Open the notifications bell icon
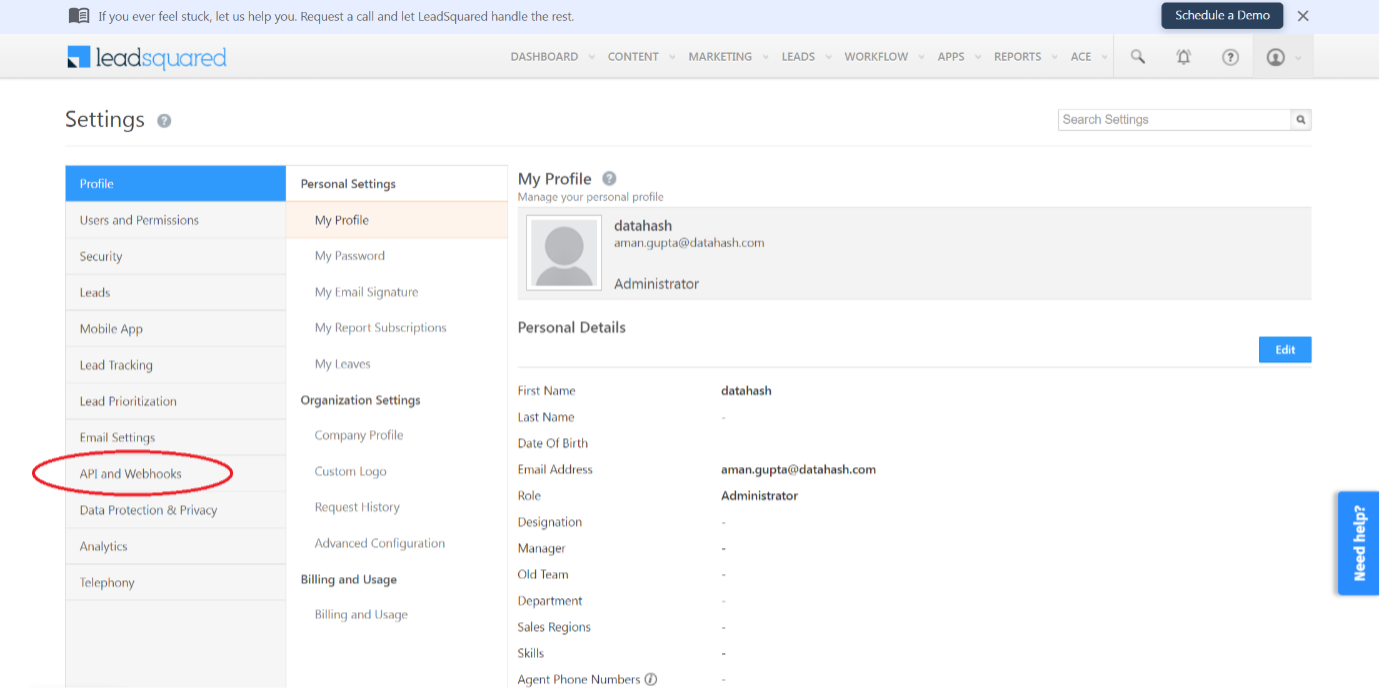This screenshot has height=690, width=1384. [1184, 57]
